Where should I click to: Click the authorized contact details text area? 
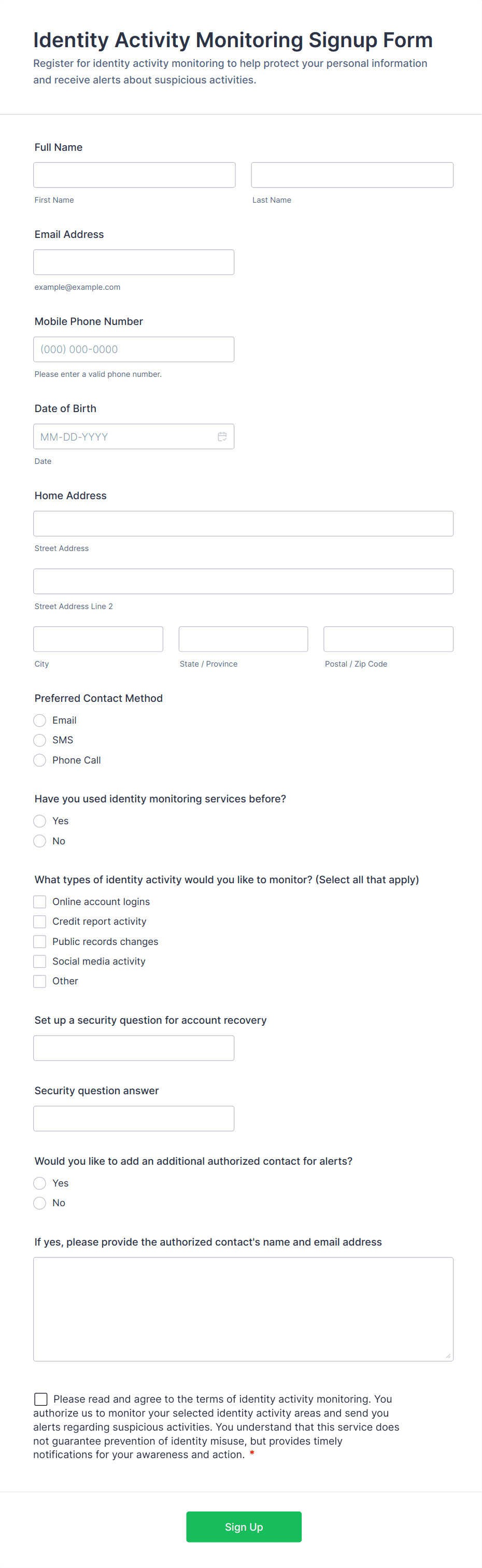(243, 1309)
